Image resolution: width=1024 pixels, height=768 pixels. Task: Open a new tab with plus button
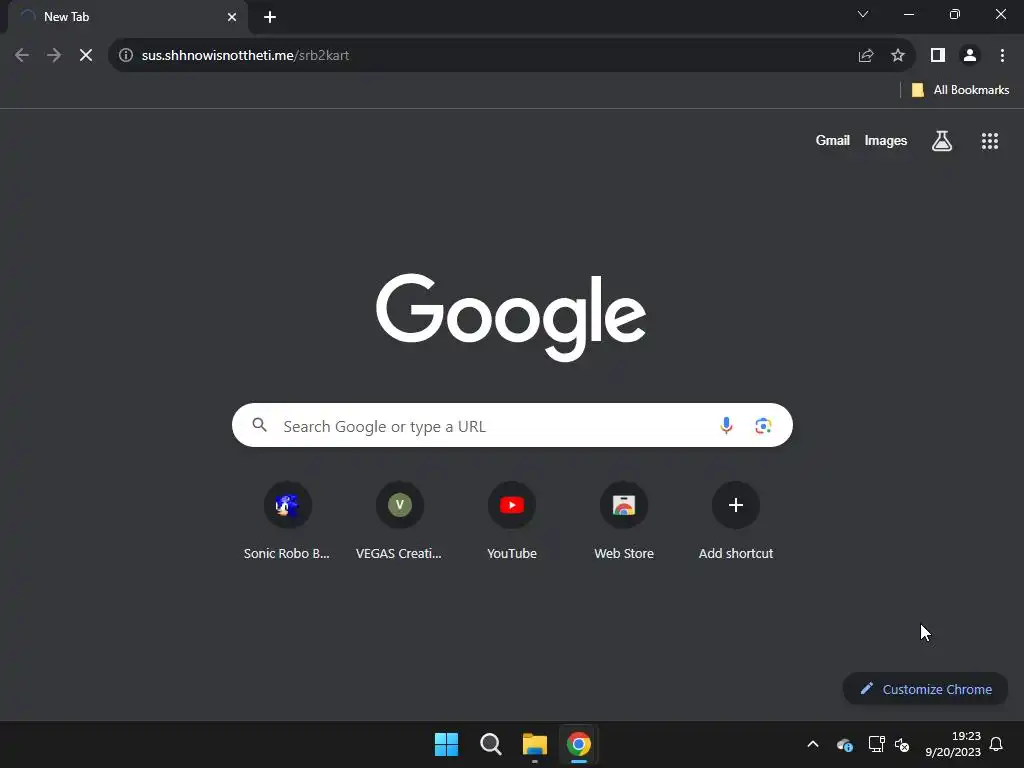[270, 17]
